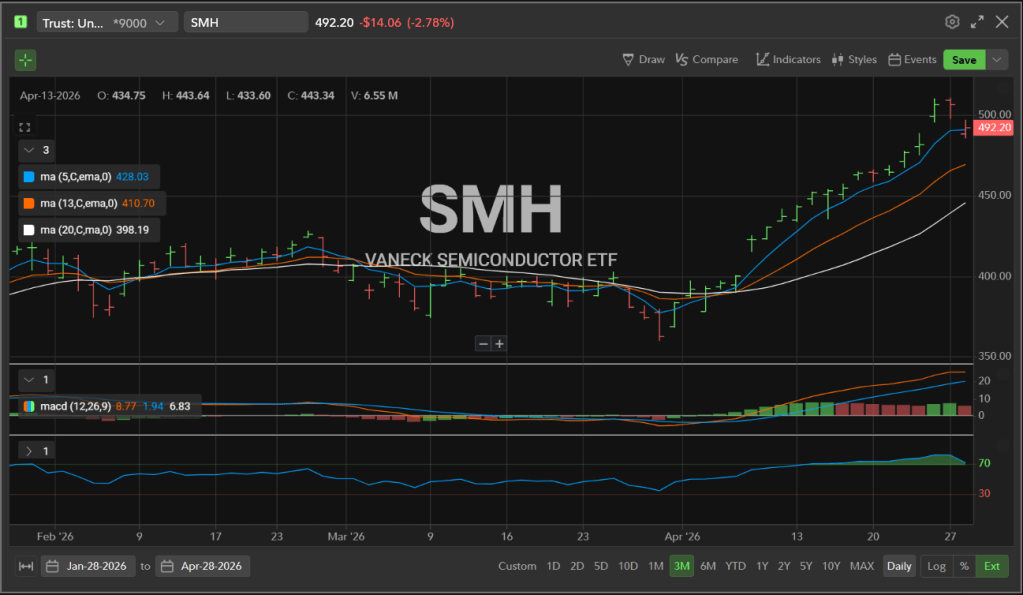The image size is (1023, 595).
Task: Toggle percent scale button
Action: click(x=964, y=566)
